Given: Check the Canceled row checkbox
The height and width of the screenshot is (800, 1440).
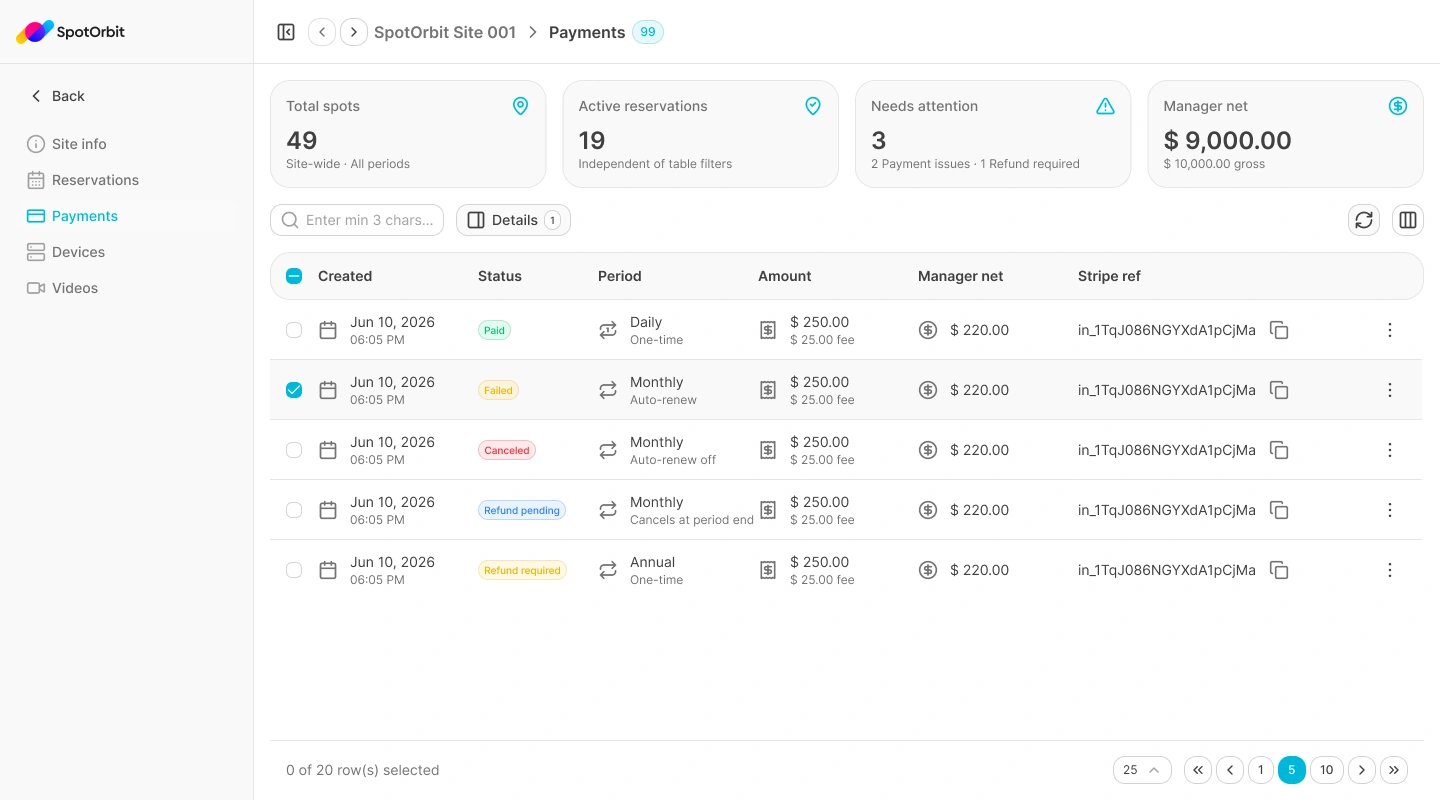Looking at the screenshot, I should (294, 450).
